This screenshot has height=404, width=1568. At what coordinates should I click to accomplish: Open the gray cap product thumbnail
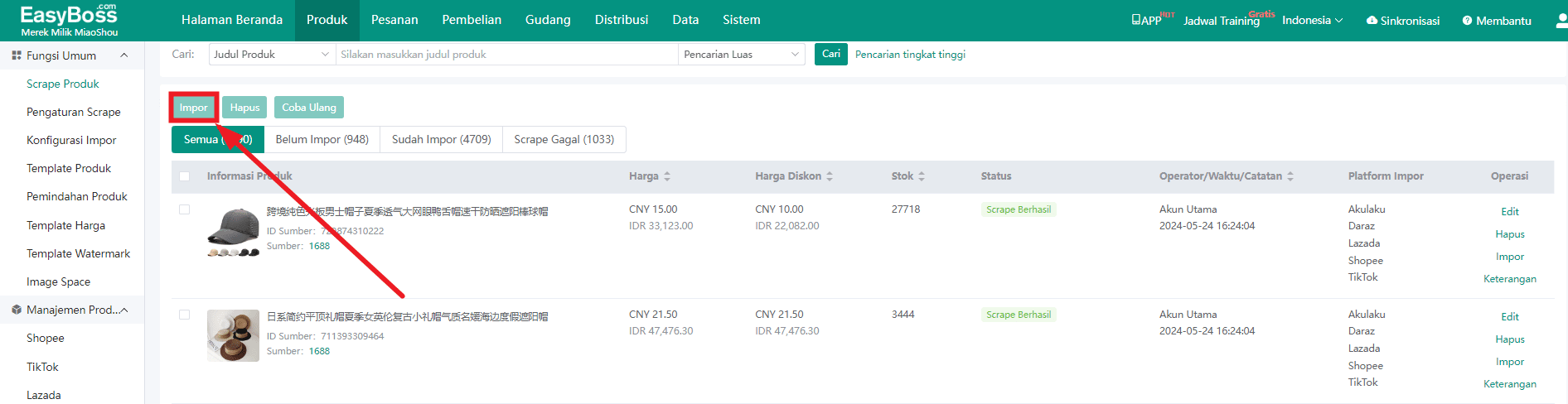point(233,231)
